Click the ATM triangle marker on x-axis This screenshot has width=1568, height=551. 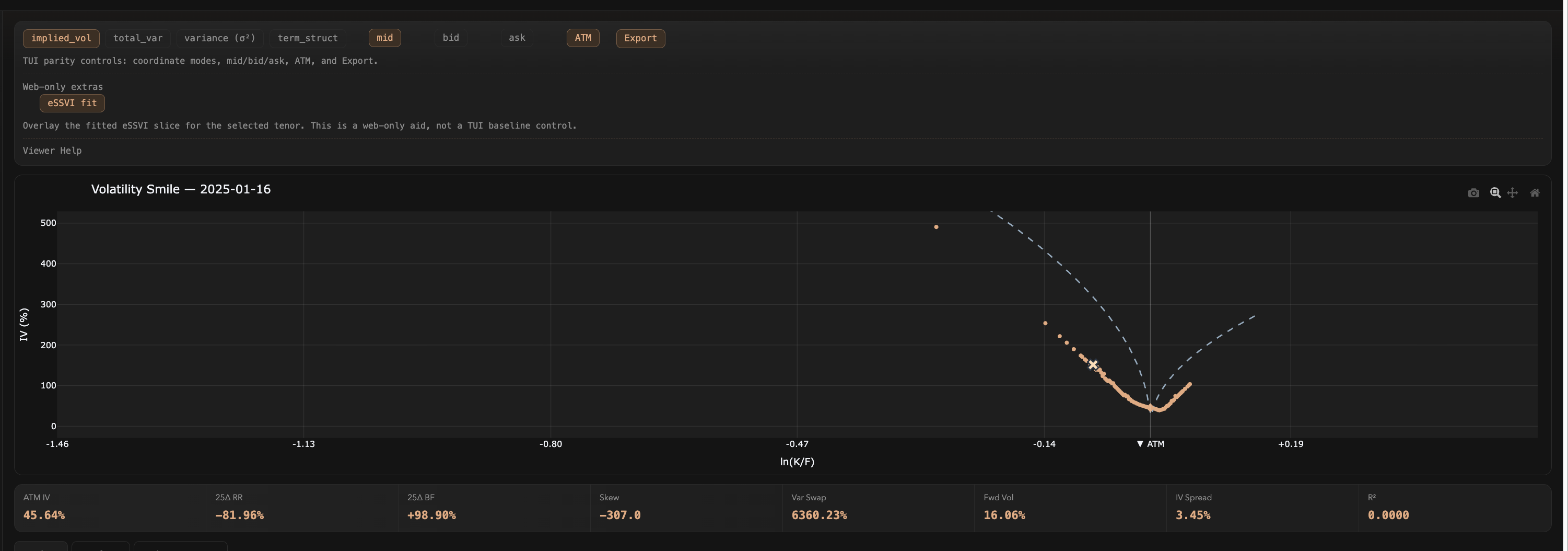[x=1140, y=444]
